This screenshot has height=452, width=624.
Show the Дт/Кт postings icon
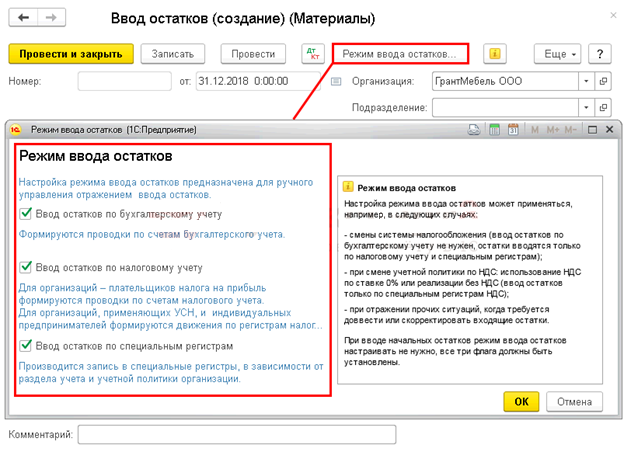tap(313, 54)
